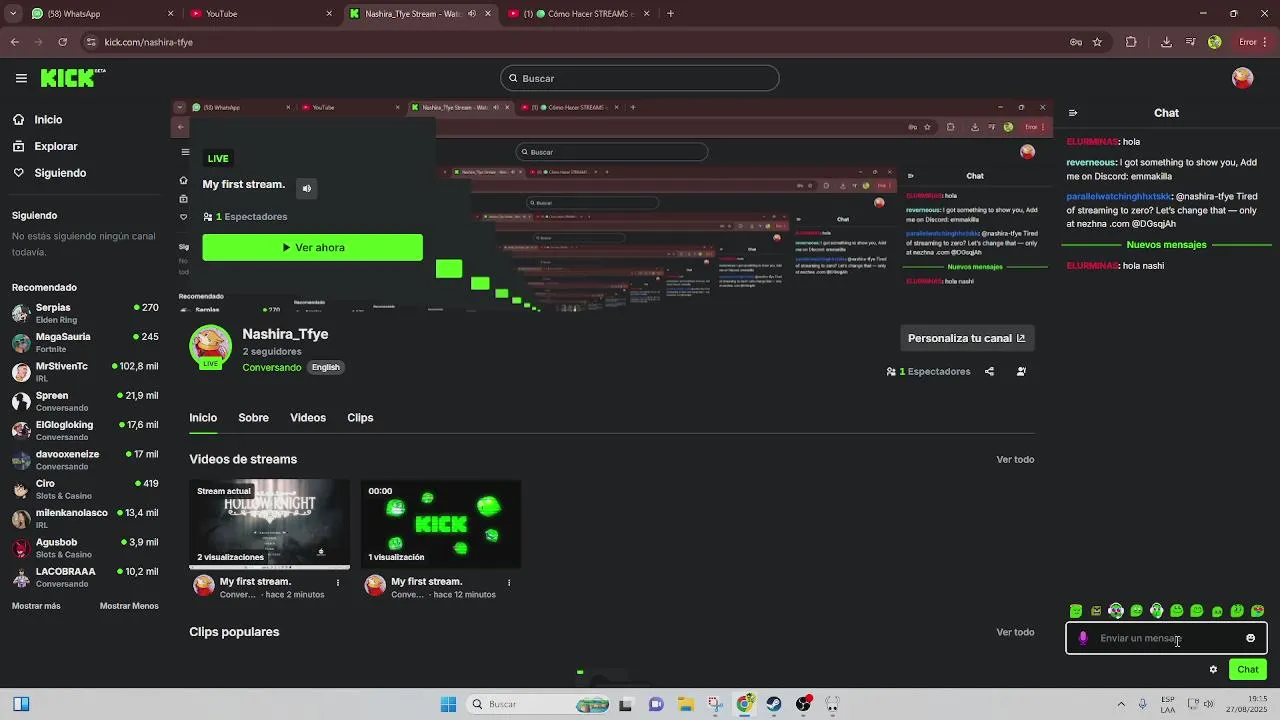Collapse recommended list with Mostrar Menos

pos(129,606)
